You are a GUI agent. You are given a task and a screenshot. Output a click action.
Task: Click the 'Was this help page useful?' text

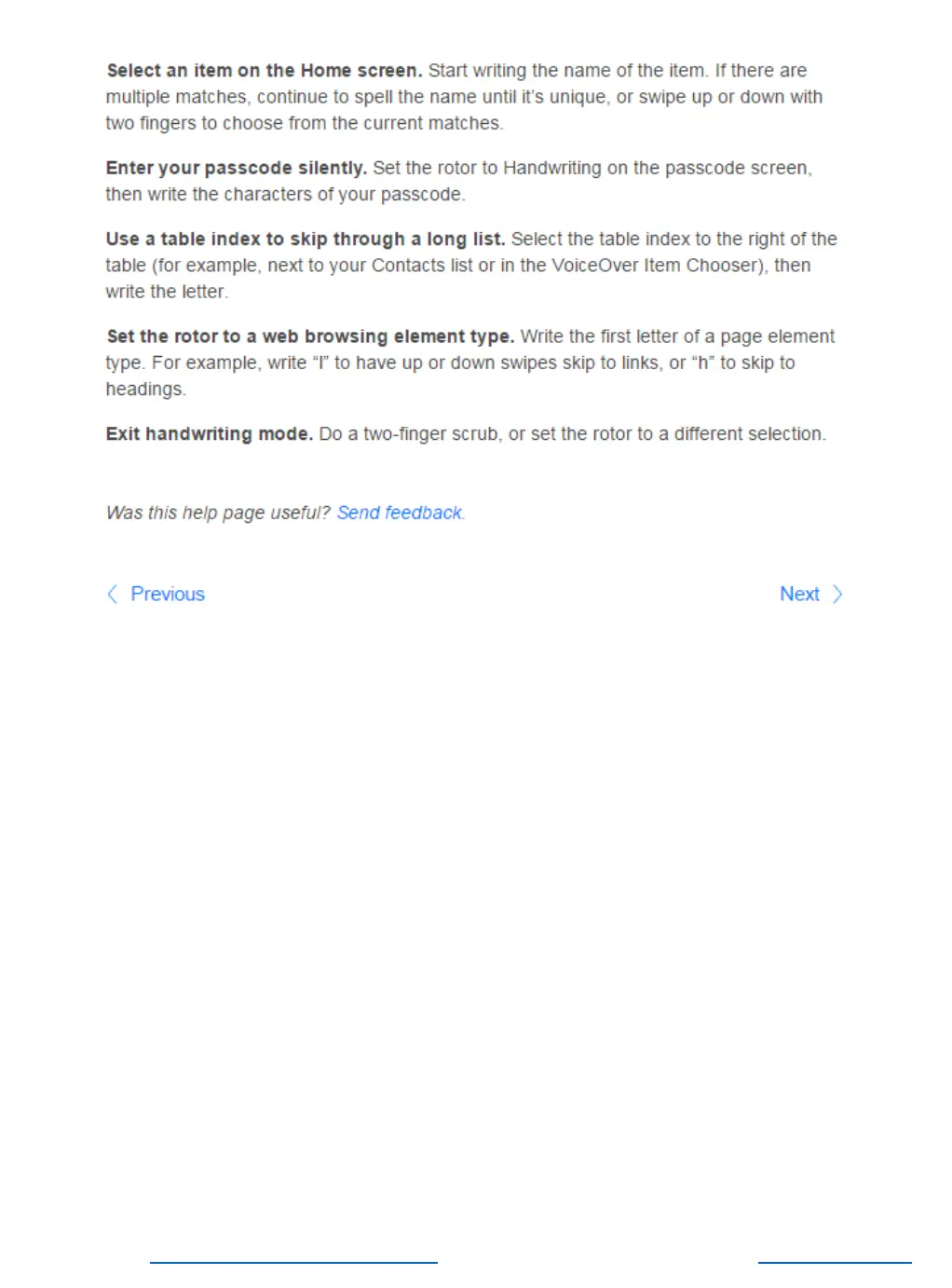point(218,513)
